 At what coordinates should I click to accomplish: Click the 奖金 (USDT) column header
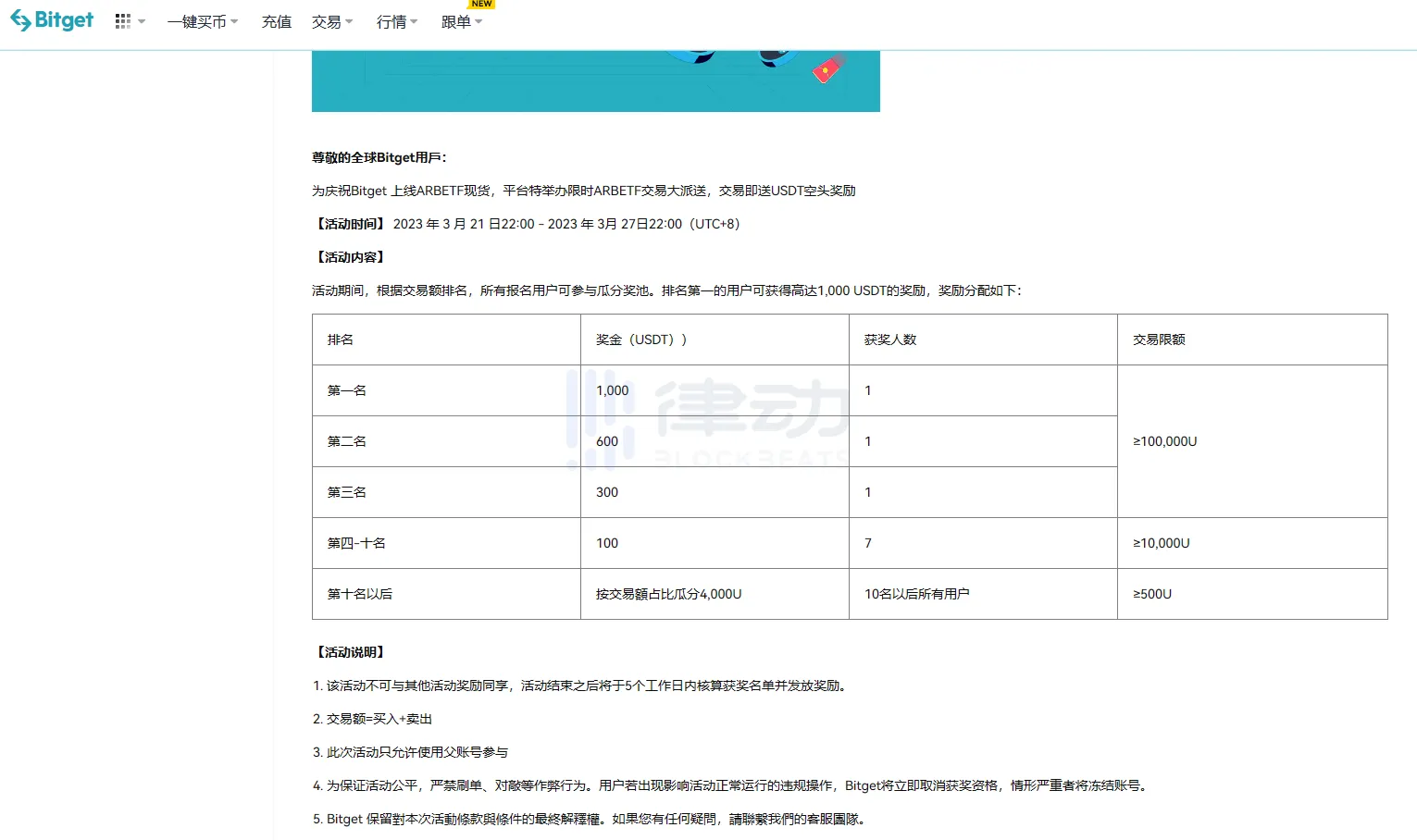[640, 340]
